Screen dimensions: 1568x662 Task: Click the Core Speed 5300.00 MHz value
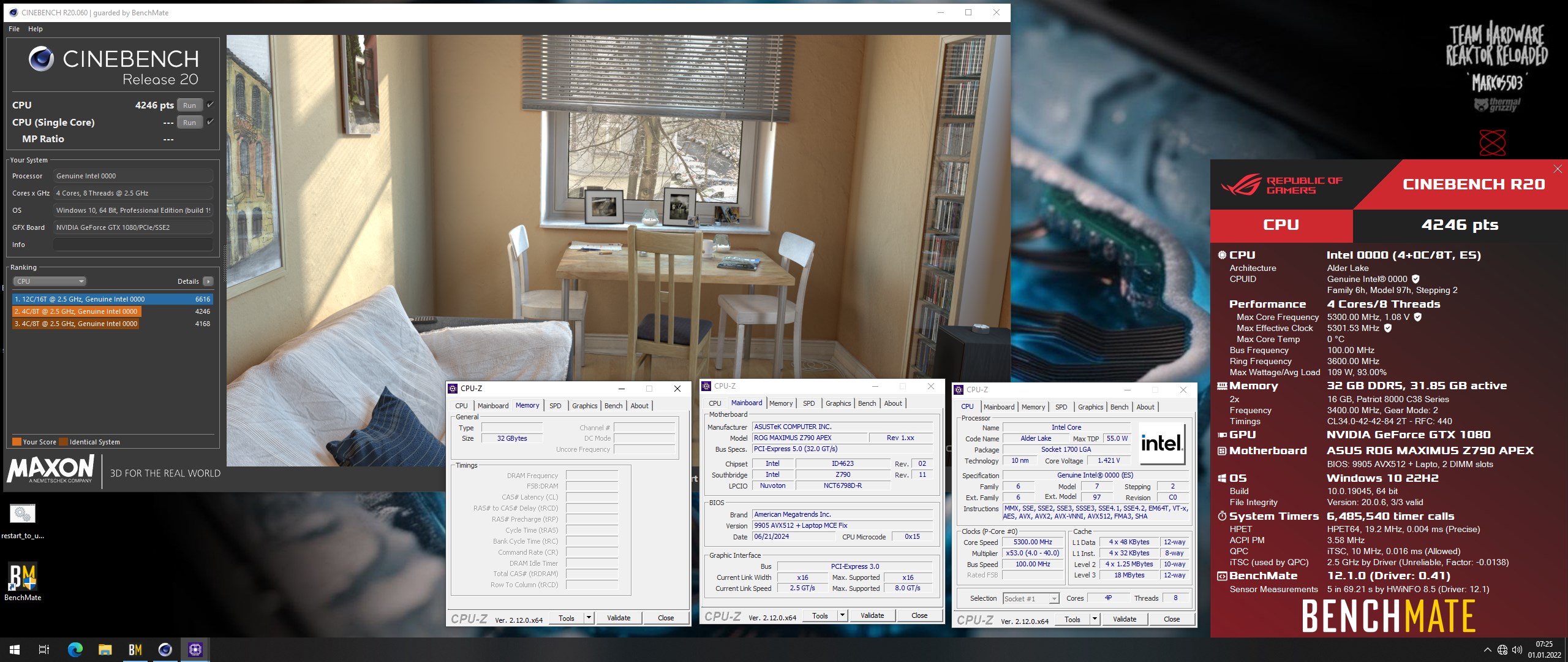point(1033,542)
